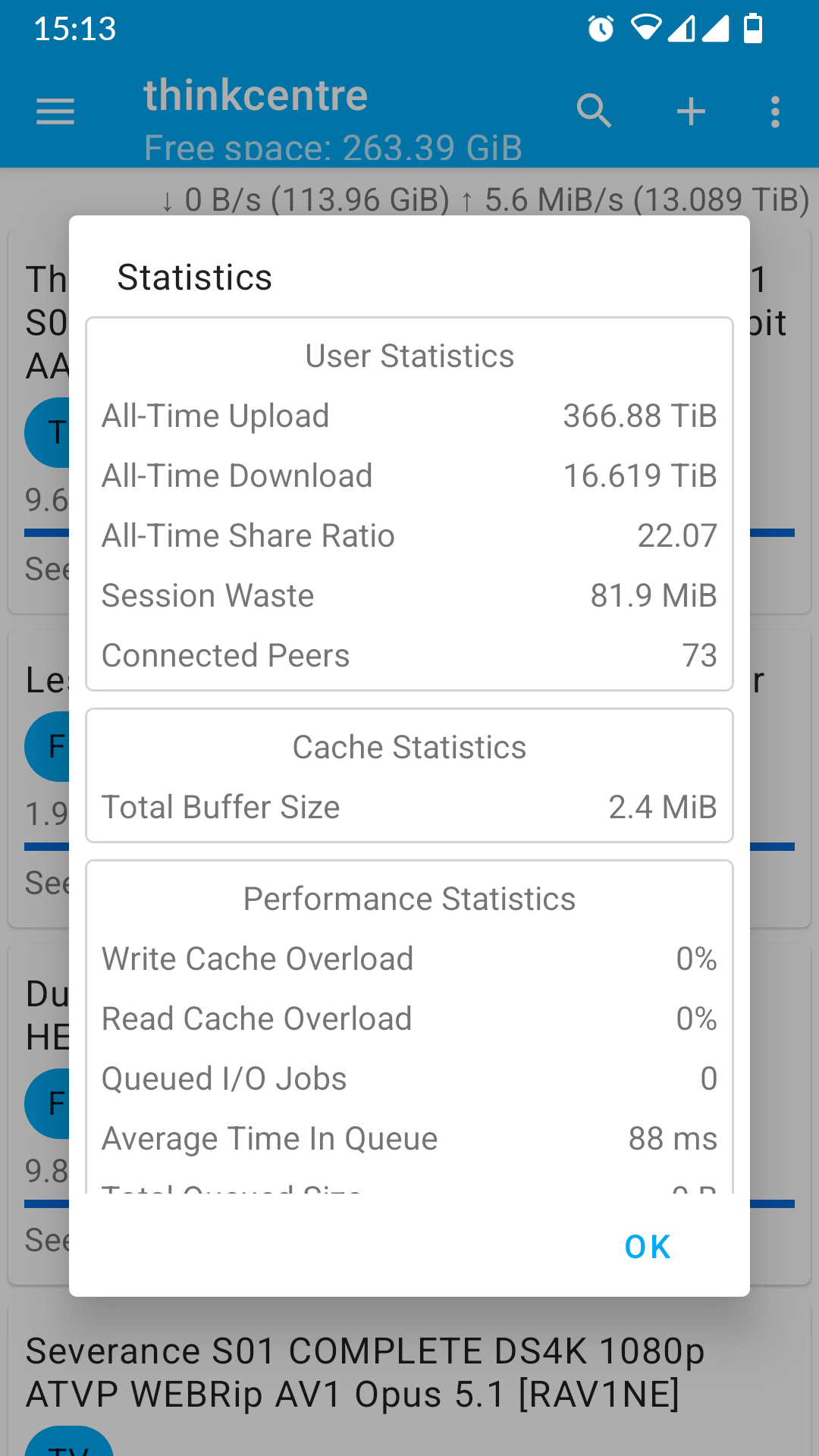Tap the alarm clock status icon
This screenshot has height=1456, width=819.
pyautogui.click(x=601, y=29)
